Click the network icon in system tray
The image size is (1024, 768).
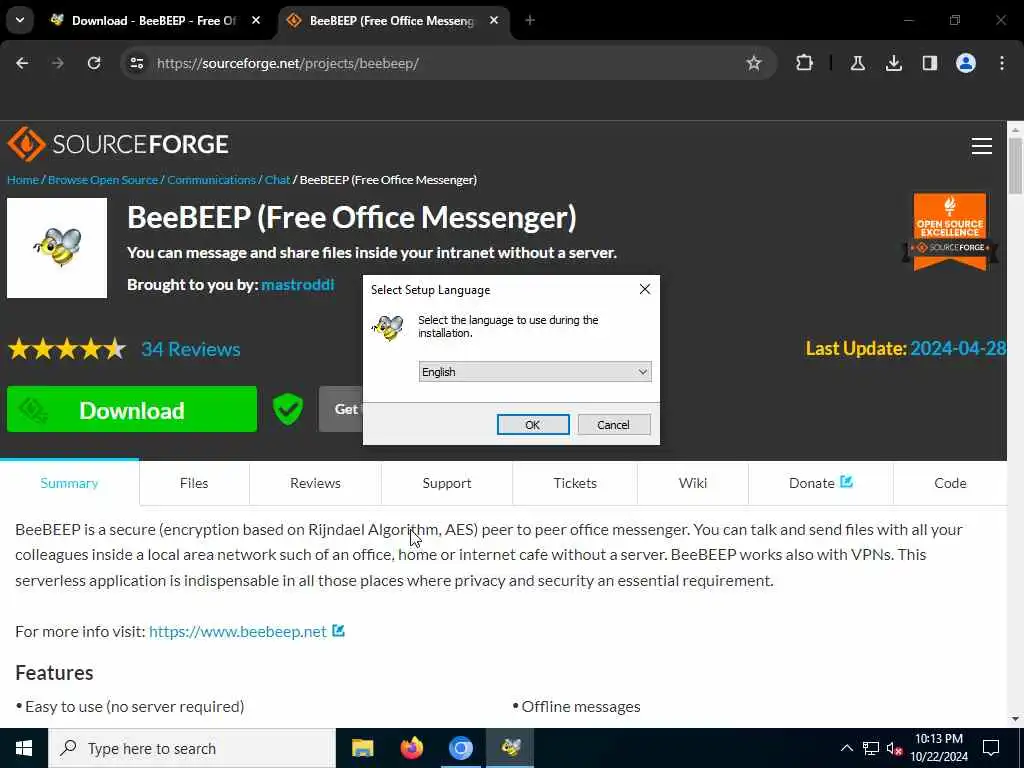point(871,748)
